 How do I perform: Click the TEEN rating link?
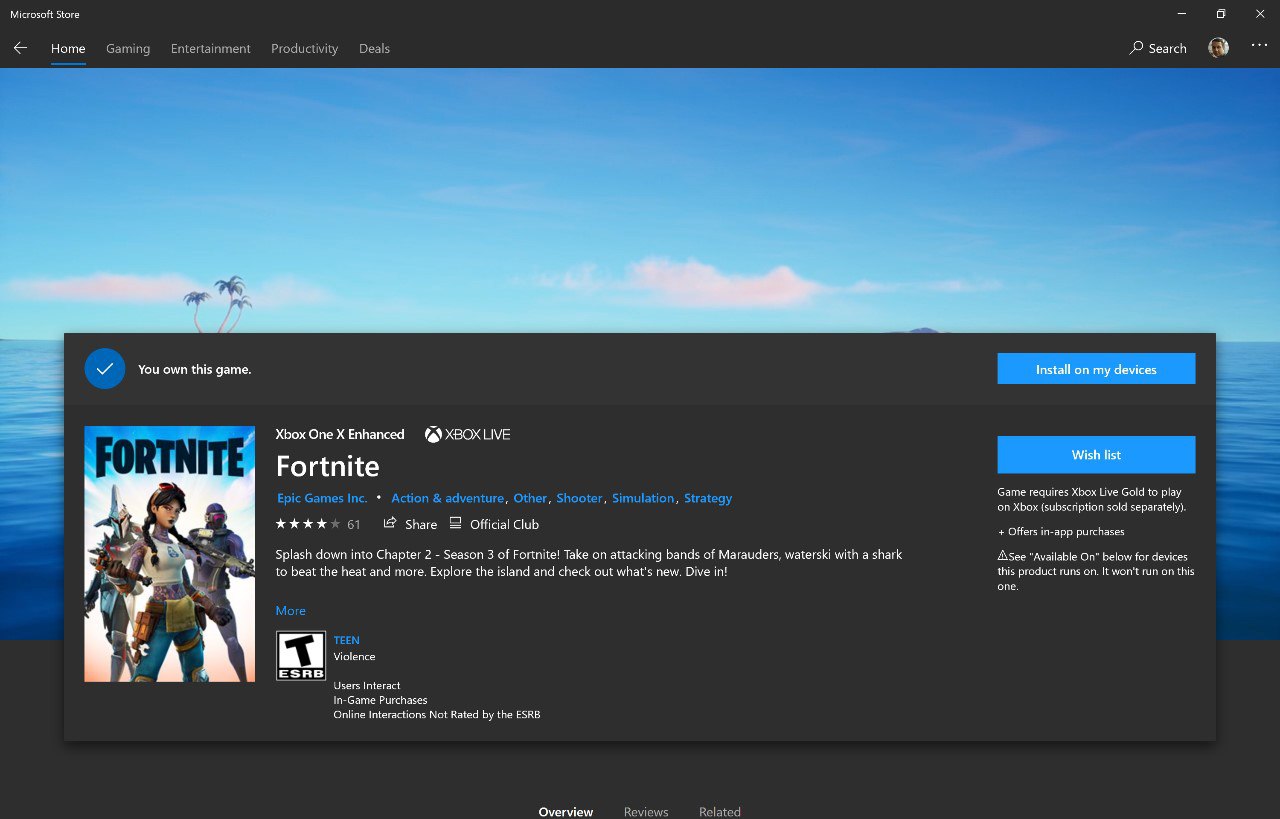346,640
